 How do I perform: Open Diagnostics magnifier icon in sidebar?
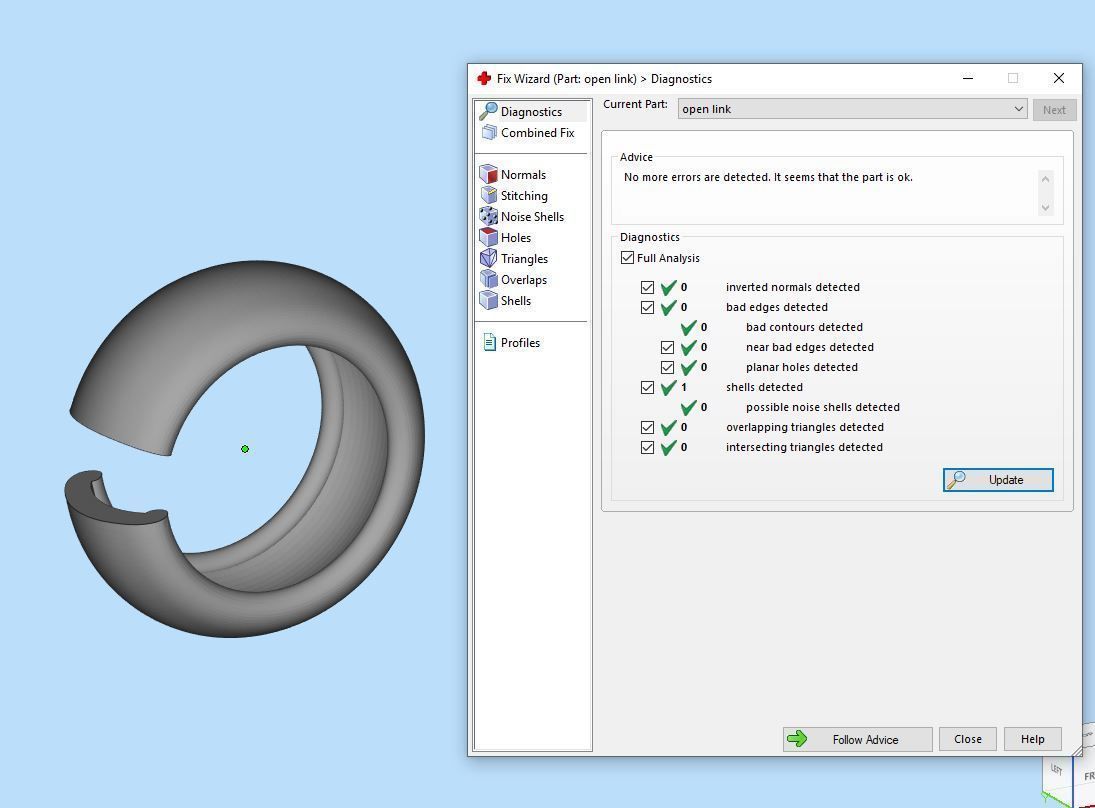click(488, 112)
